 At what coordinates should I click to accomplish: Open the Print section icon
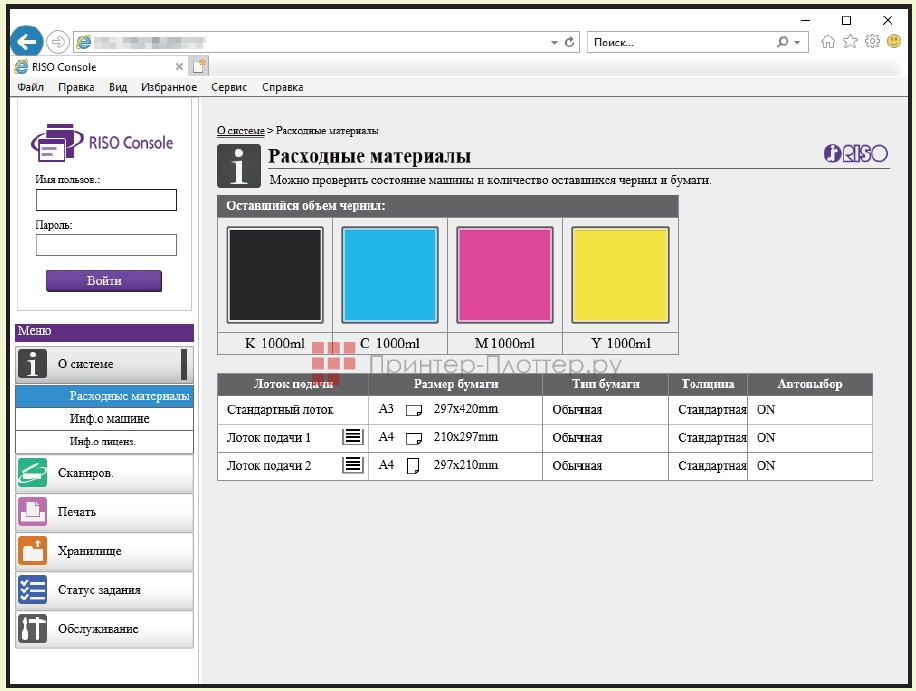(x=33, y=512)
